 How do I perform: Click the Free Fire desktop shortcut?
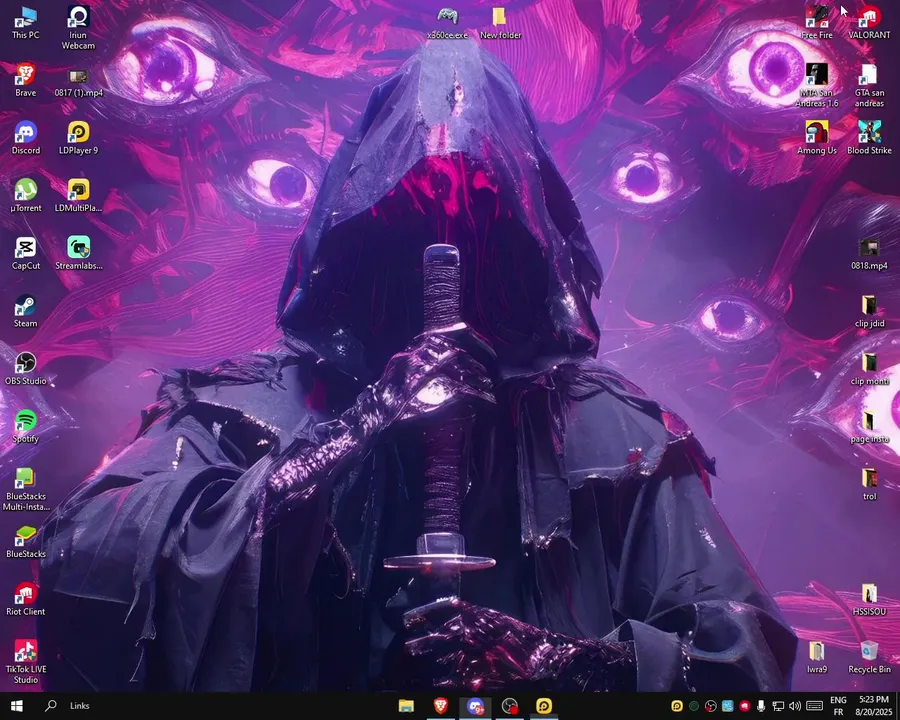point(817,23)
